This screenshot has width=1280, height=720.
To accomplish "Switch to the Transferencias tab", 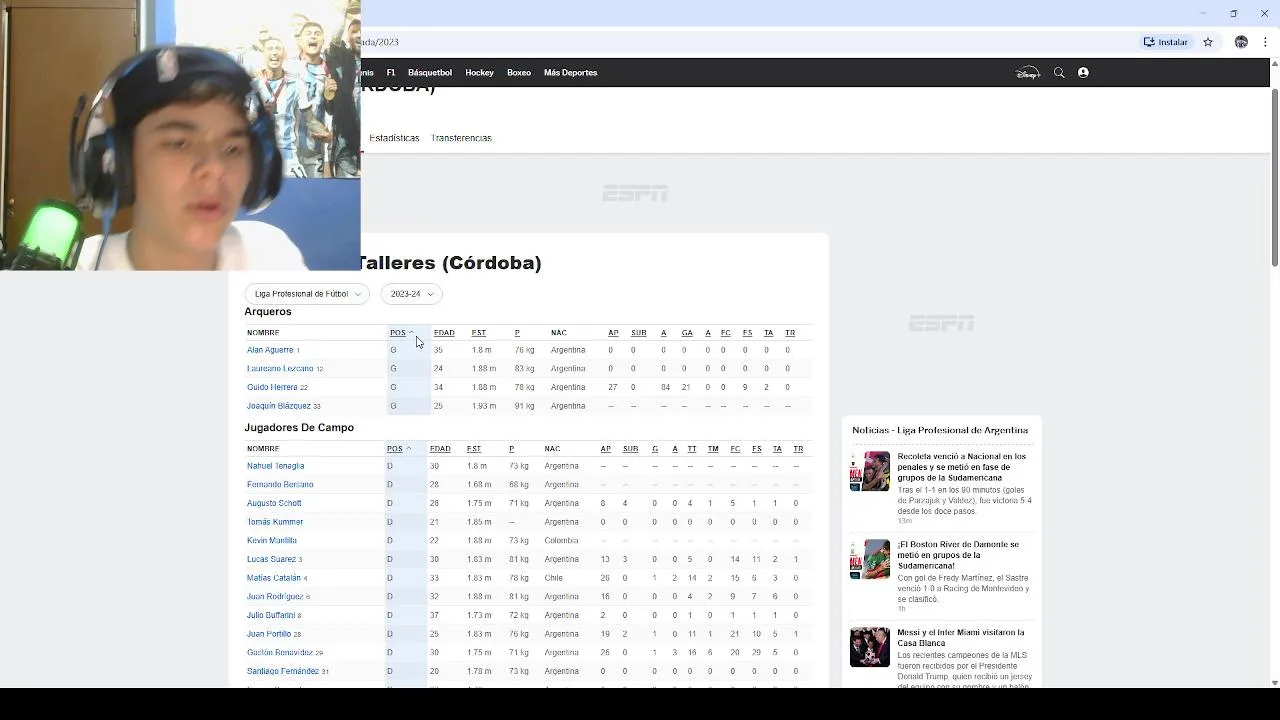I will [x=461, y=138].
